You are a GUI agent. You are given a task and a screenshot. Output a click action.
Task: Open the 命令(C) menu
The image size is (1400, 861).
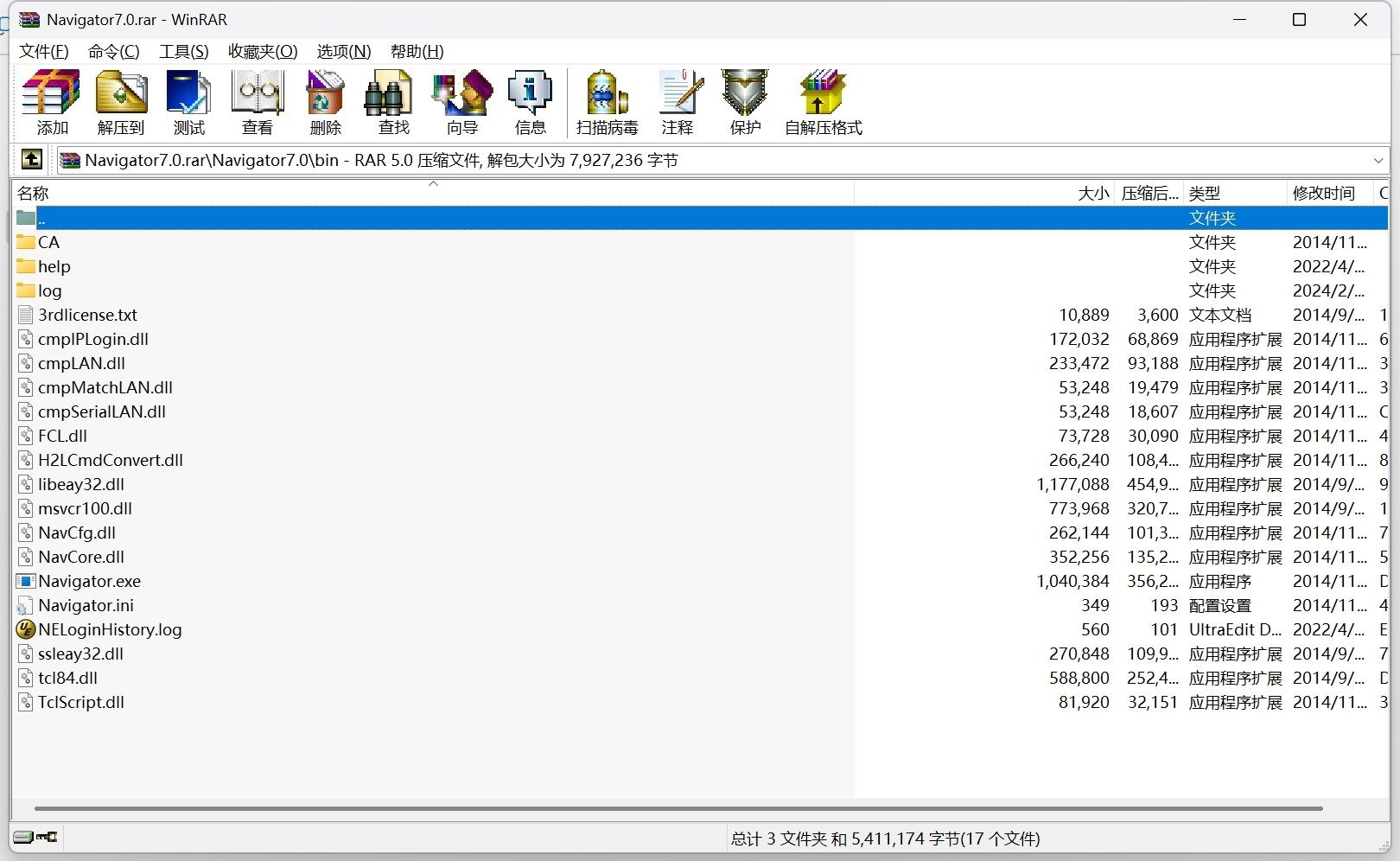[x=114, y=52]
